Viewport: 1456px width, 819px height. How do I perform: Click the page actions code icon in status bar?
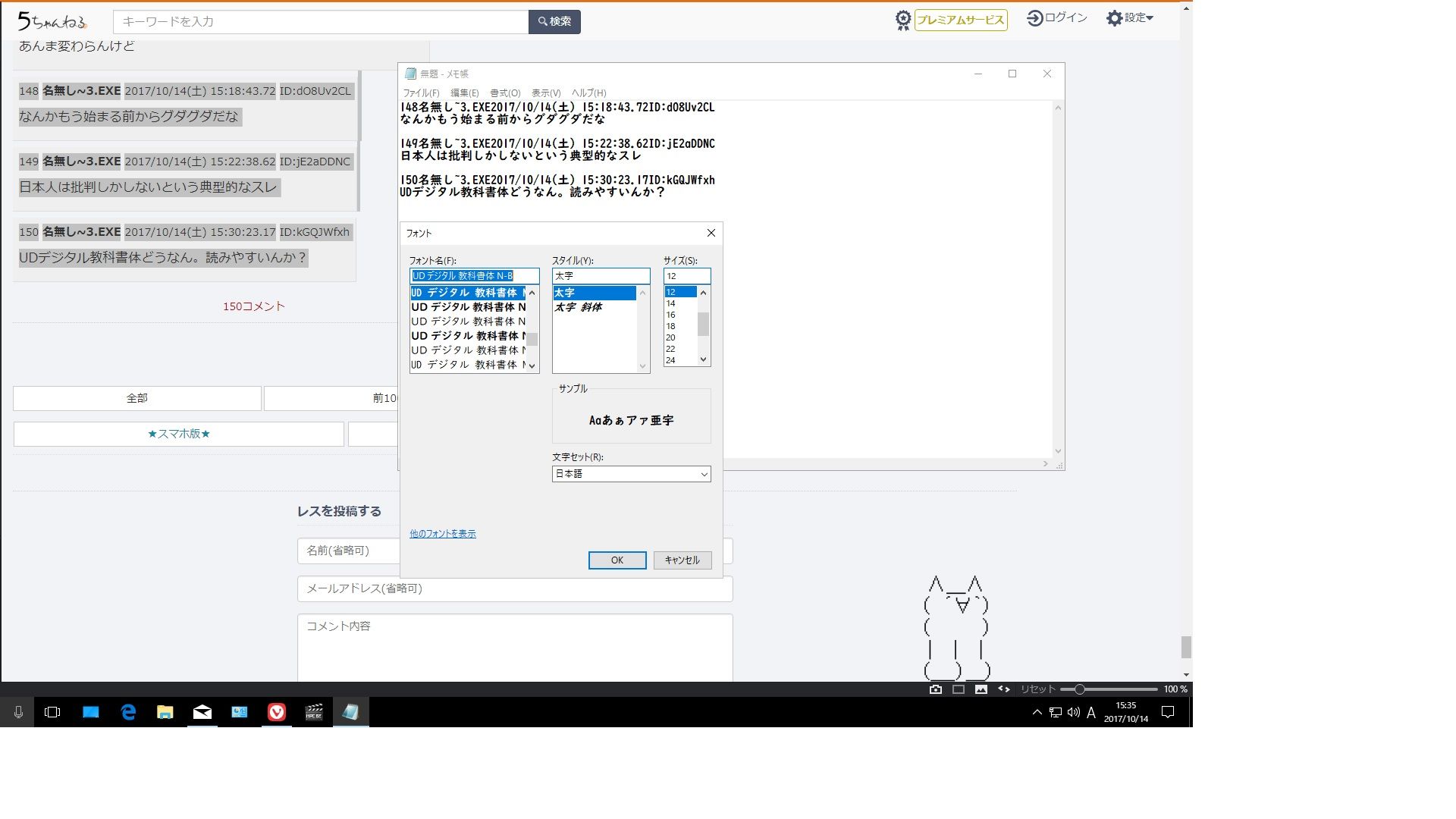point(1004,689)
